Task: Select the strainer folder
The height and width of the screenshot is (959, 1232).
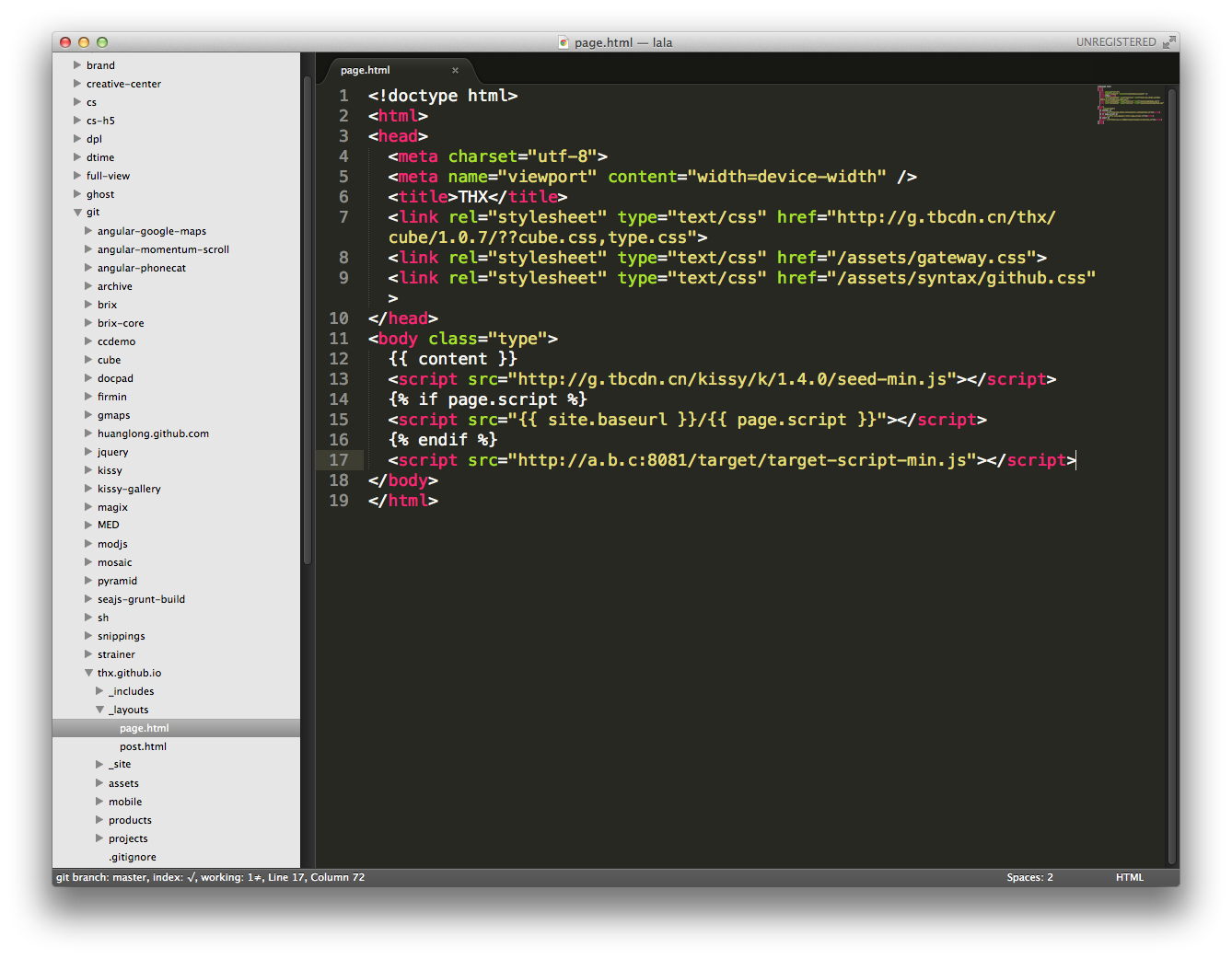Action: pos(116,654)
